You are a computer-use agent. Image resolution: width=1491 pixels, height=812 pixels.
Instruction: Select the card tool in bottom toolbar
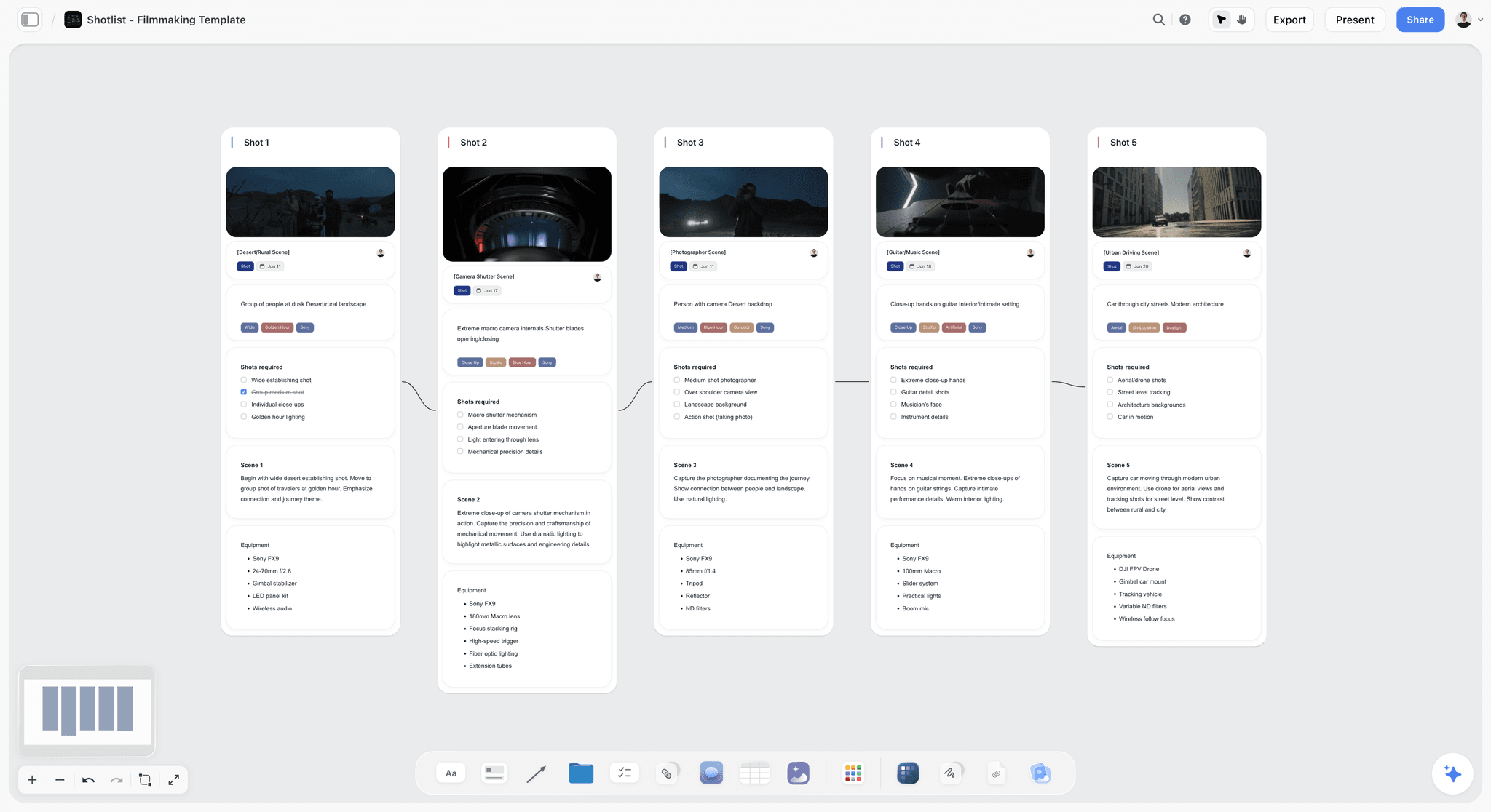494,773
